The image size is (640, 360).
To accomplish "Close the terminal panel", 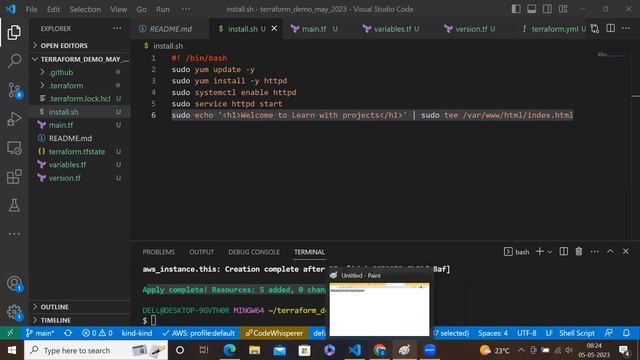I will [626, 251].
